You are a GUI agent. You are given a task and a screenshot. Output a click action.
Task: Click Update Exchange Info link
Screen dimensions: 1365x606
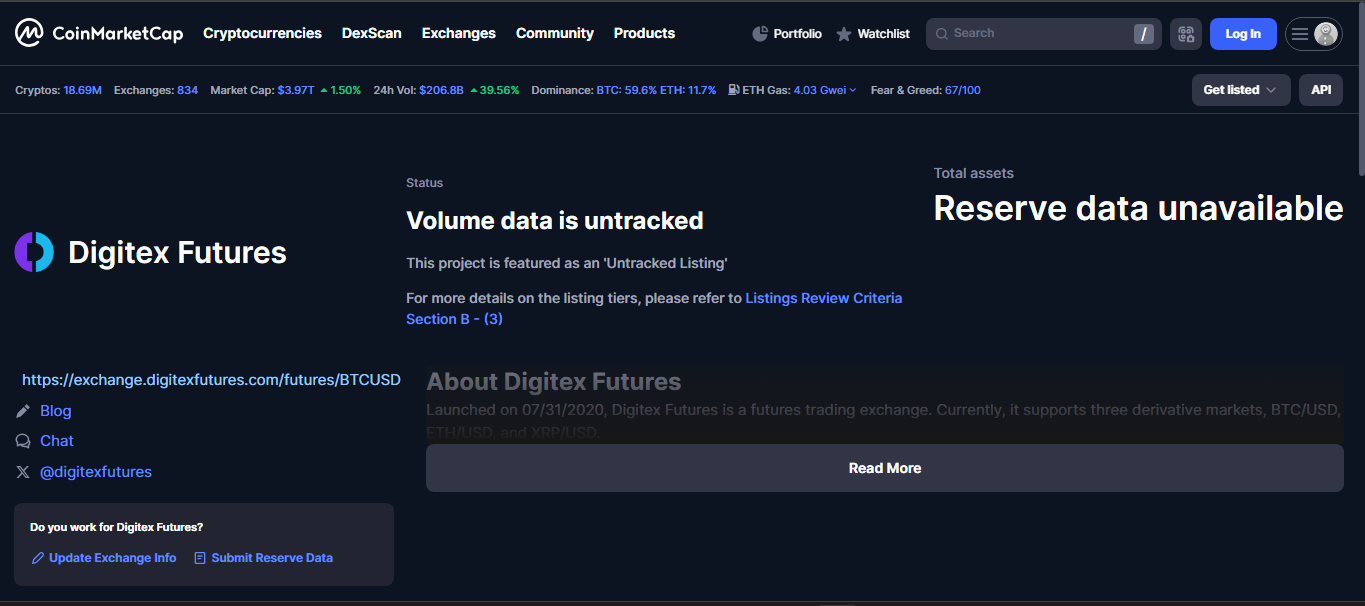coord(104,558)
